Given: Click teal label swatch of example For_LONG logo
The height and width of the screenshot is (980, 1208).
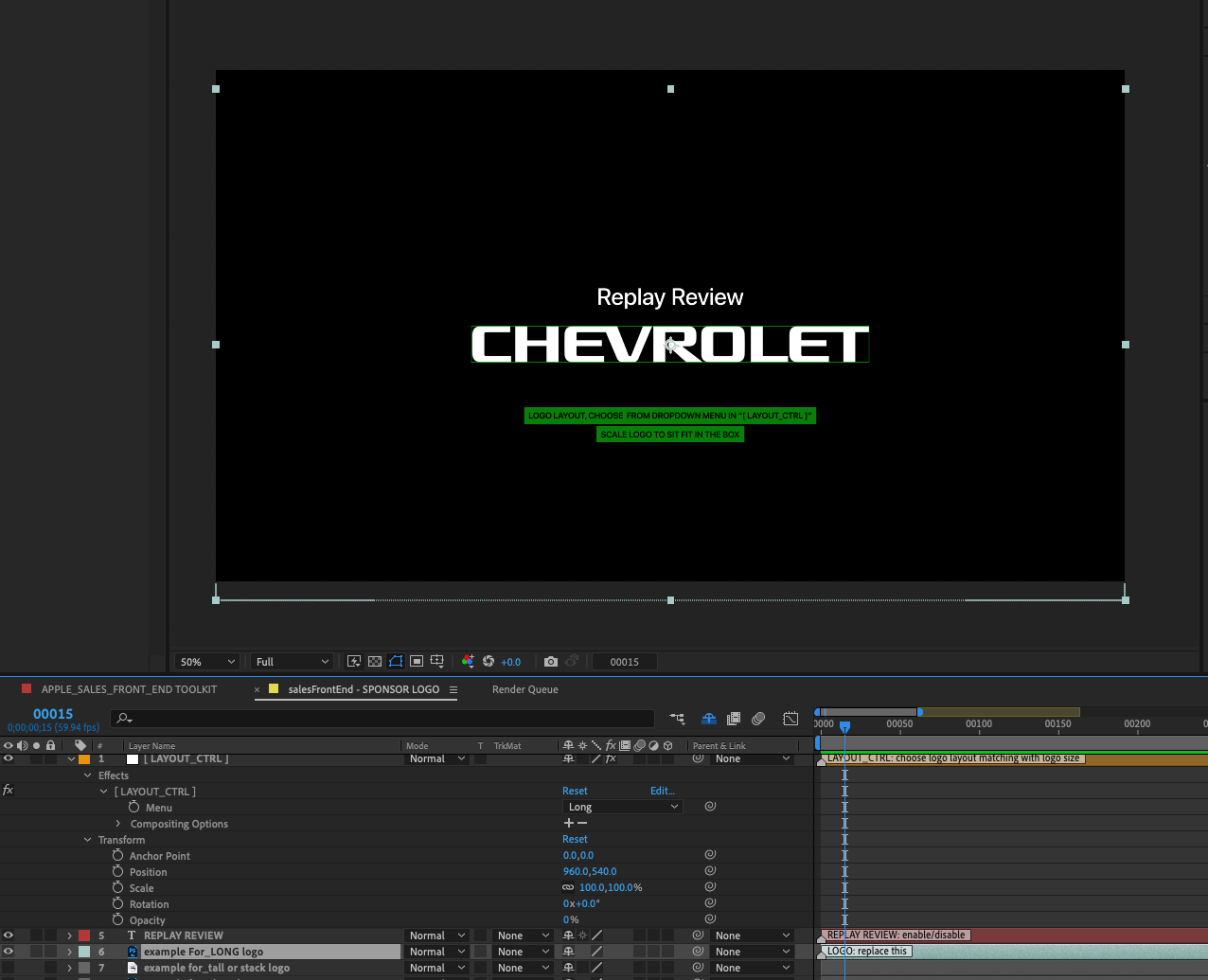Looking at the screenshot, I should 84,952.
